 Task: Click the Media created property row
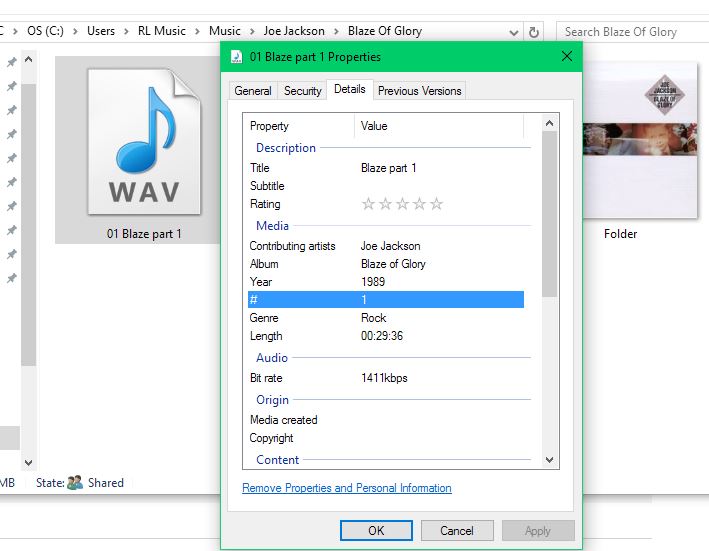click(386, 420)
